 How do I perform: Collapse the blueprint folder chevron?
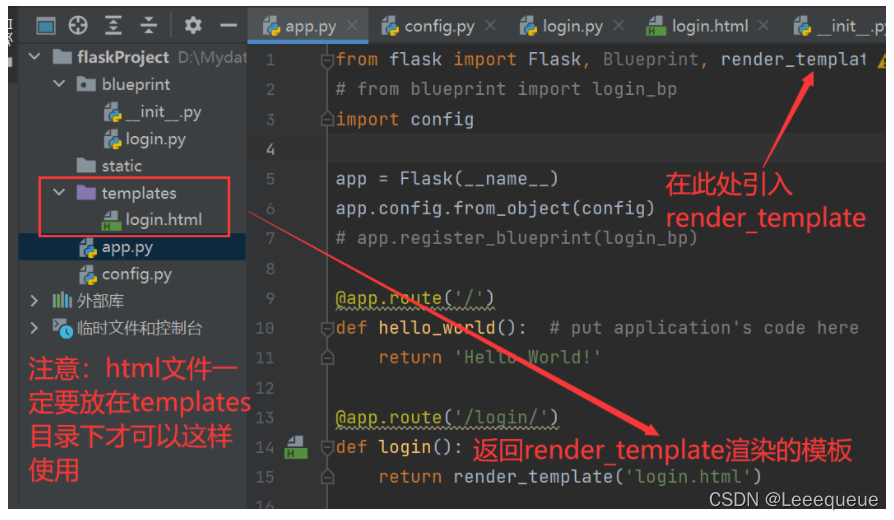click(59, 84)
